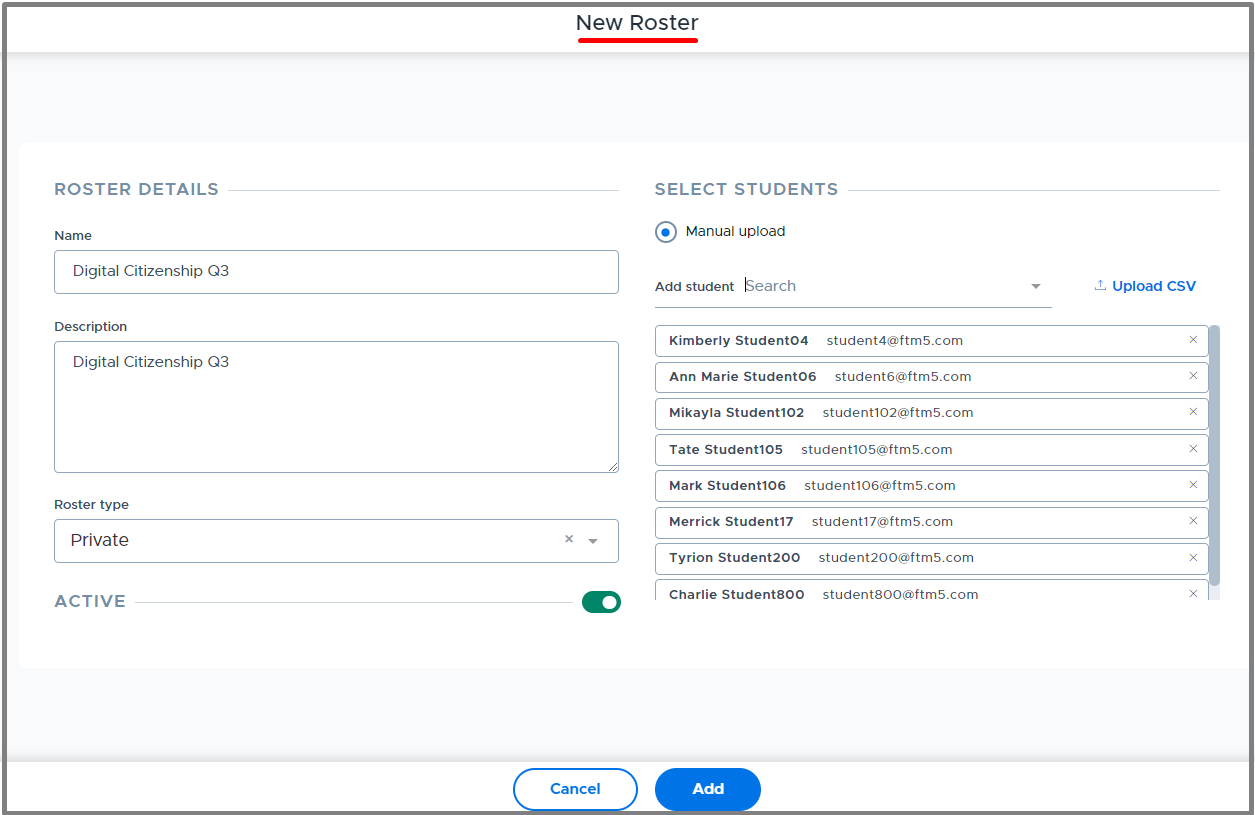Clear the Private roster type selection
The width and height of the screenshot is (1255, 815).
coord(569,539)
